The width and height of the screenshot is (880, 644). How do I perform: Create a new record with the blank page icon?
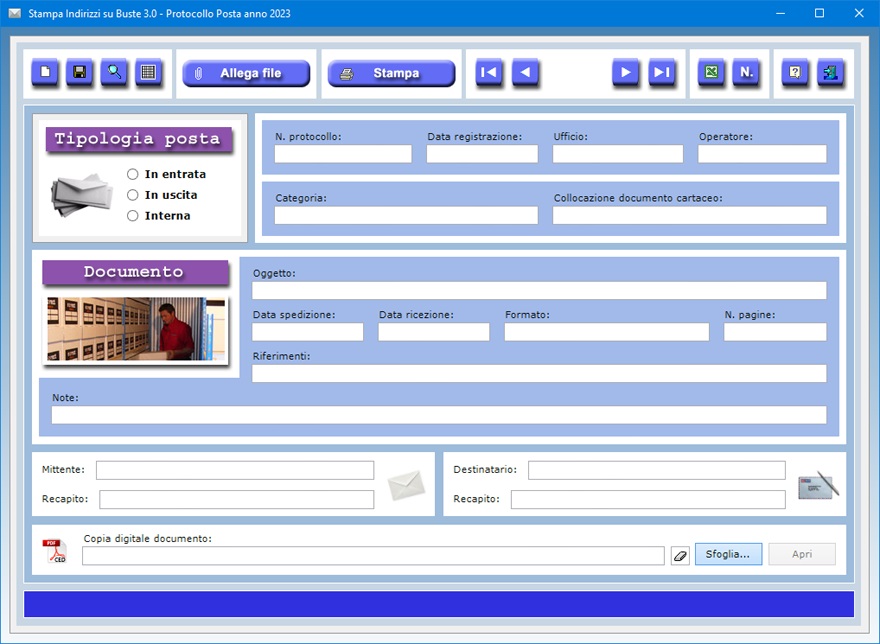click(x=45, y=72)
